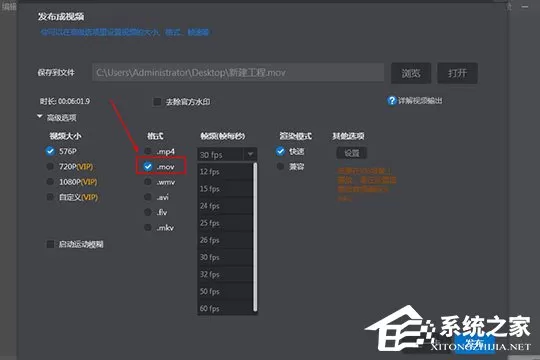This screenshot has height=360, width=540.
Task: Select the .flv format option
Action: (148, 212)
